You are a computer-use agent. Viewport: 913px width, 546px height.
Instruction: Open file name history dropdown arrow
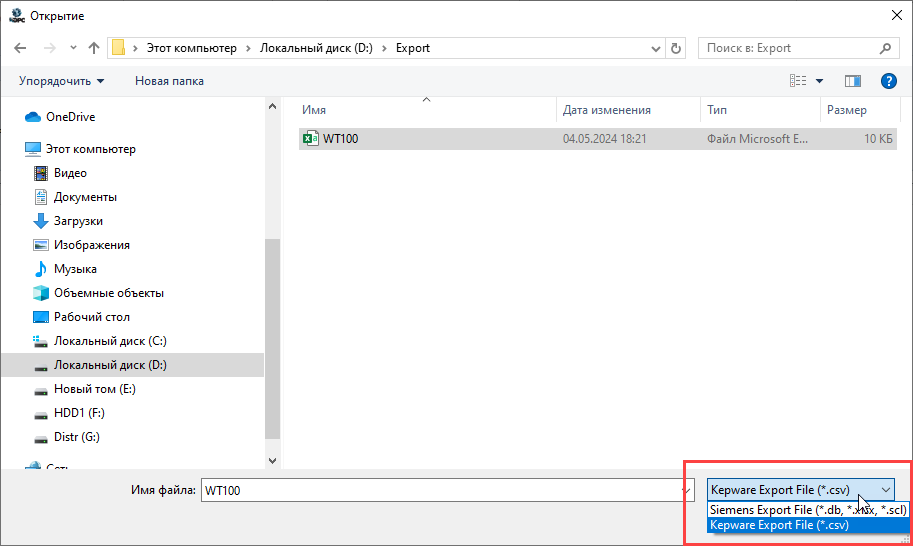(x=687, y=490)
